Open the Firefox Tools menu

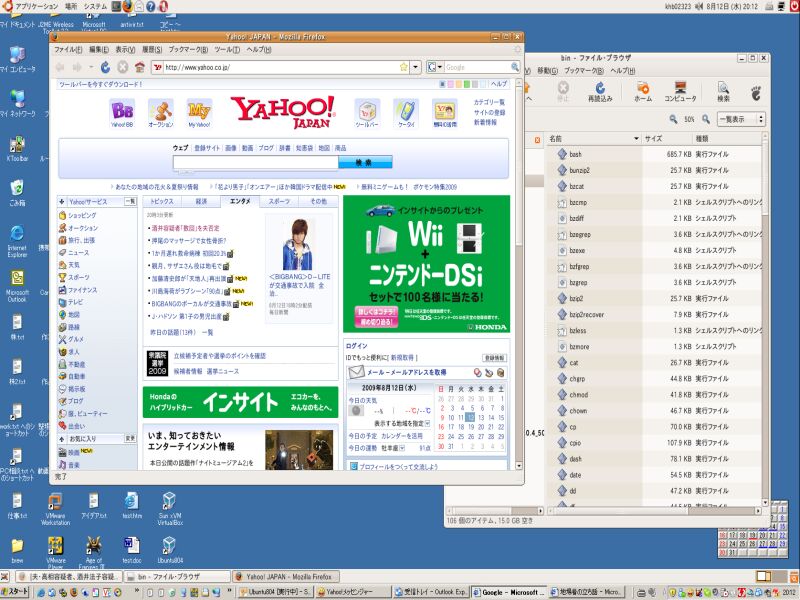click(x=227, y=49)
